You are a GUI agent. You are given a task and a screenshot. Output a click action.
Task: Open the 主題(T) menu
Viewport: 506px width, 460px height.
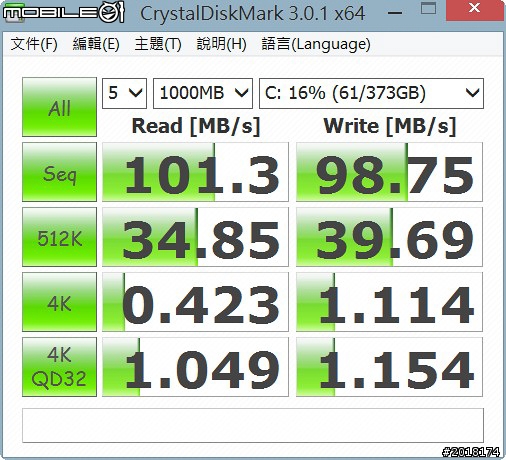click(158, 44)
